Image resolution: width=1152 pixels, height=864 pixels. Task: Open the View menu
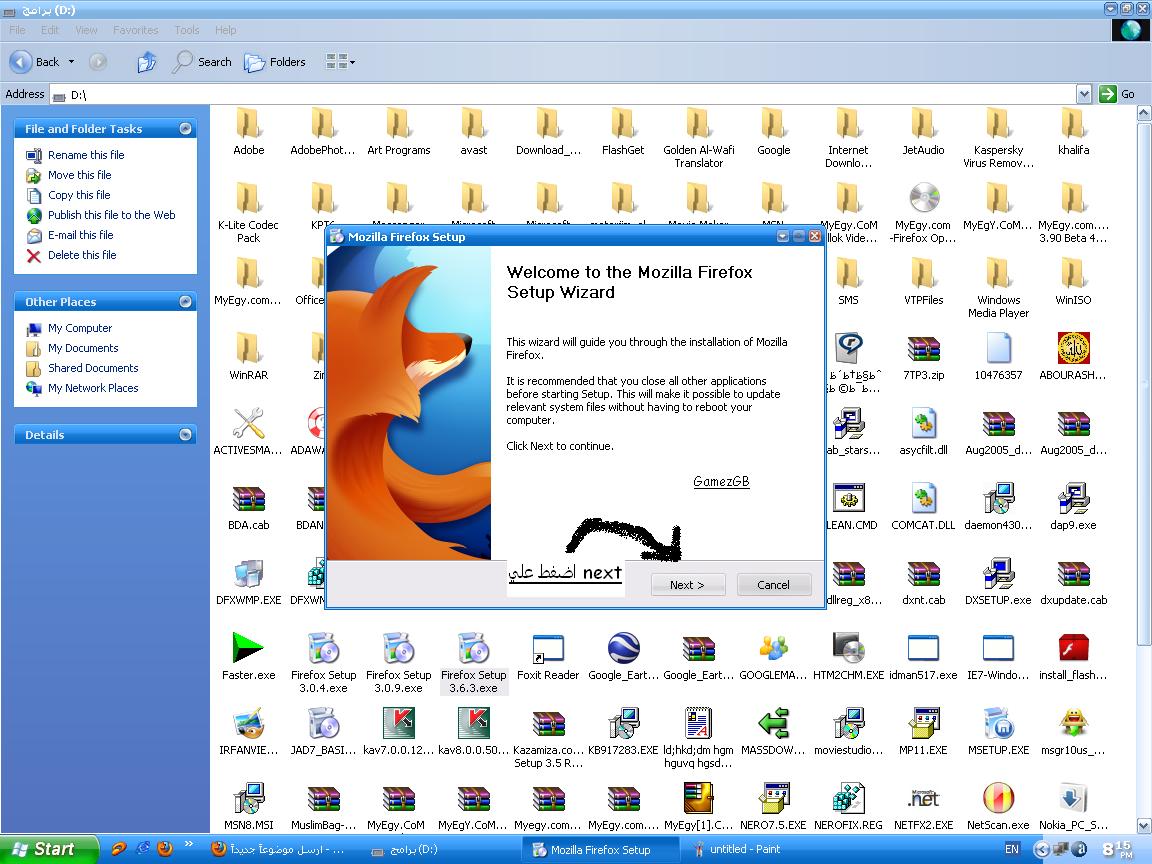[86, 30]
